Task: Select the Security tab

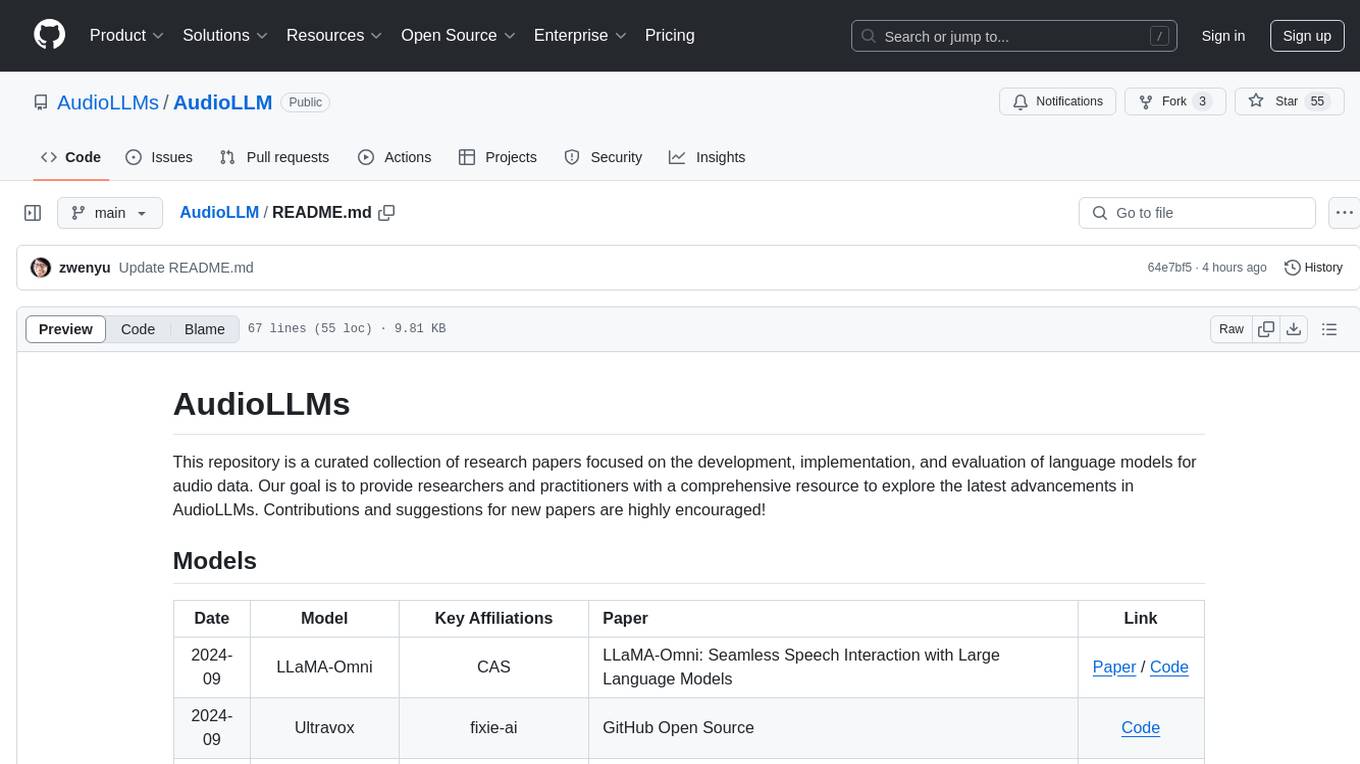Action: (x=603, y=157)
